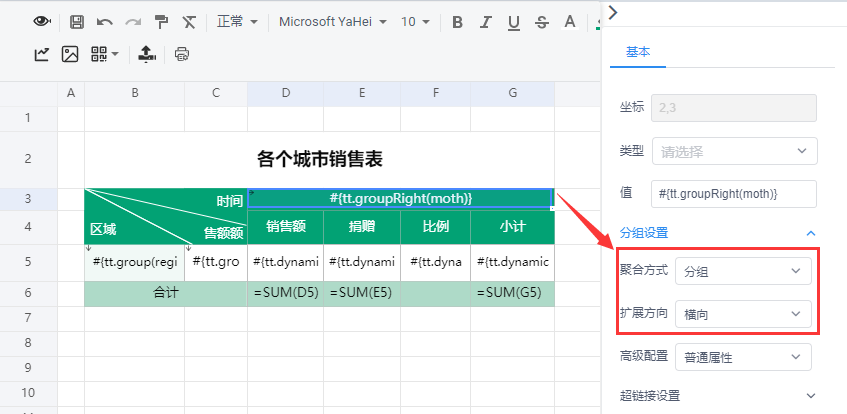847x414 pixels.
Task: Select column B header
Action: [x=135, y=94]
